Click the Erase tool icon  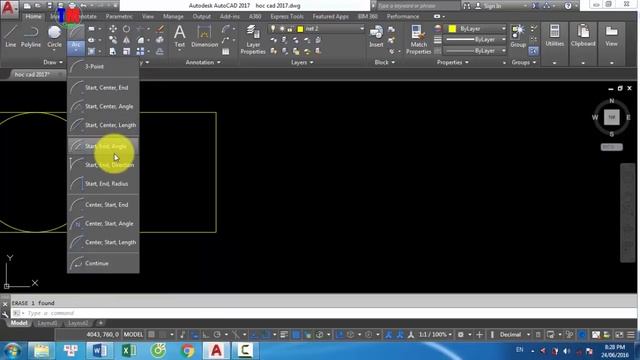[x=160, y=29]
